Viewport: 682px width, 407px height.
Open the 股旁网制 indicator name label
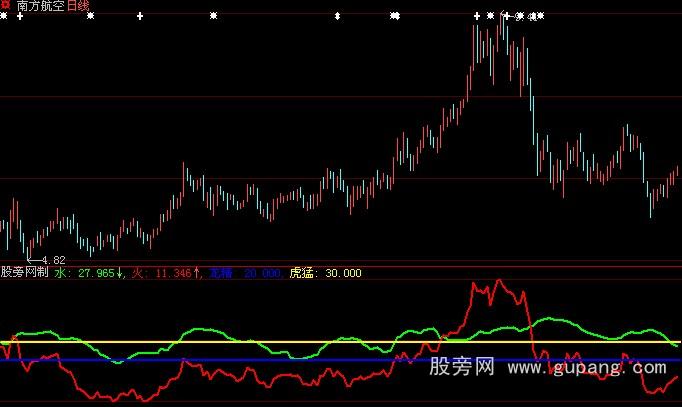click(25, 272)
